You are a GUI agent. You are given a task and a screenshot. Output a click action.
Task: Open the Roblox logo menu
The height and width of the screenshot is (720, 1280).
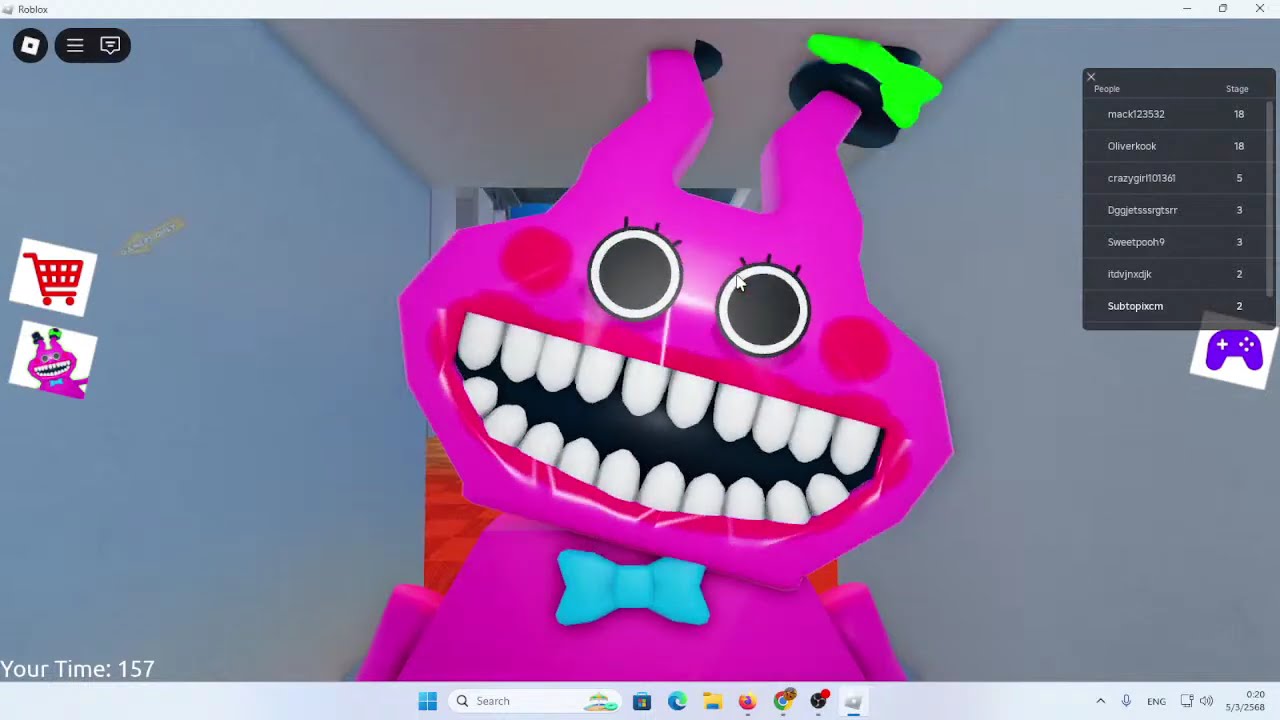coord(30,45)
